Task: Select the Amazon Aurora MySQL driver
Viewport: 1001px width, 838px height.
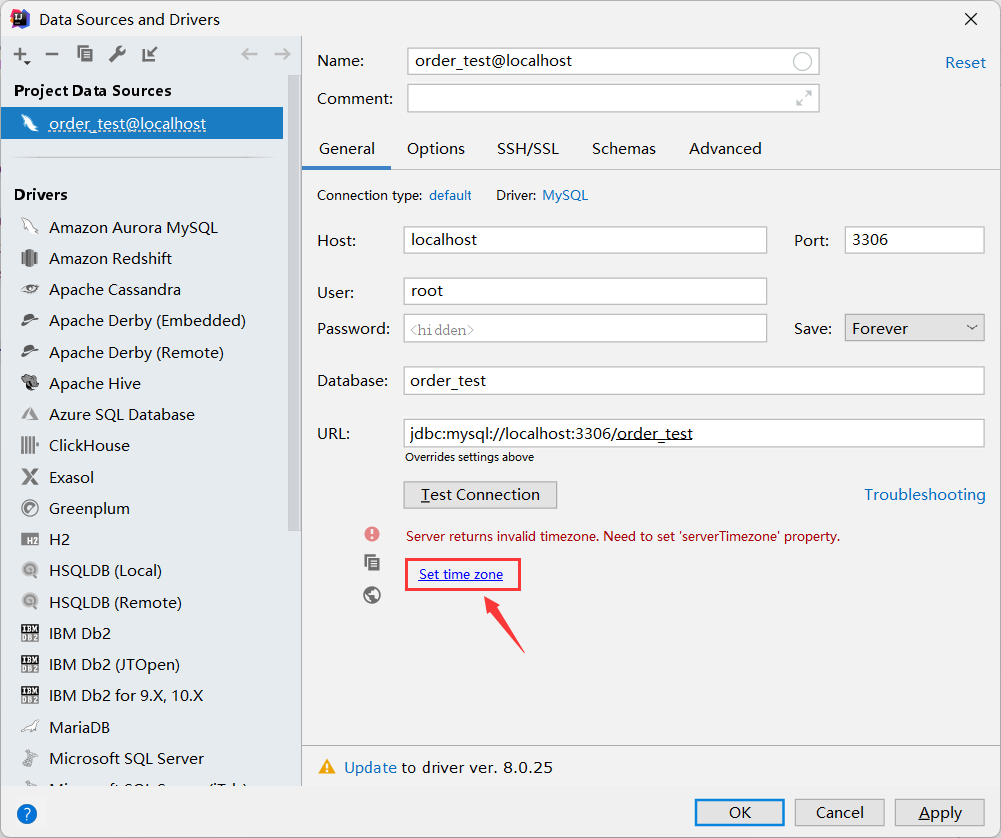Action: click(x=133, y=227)
